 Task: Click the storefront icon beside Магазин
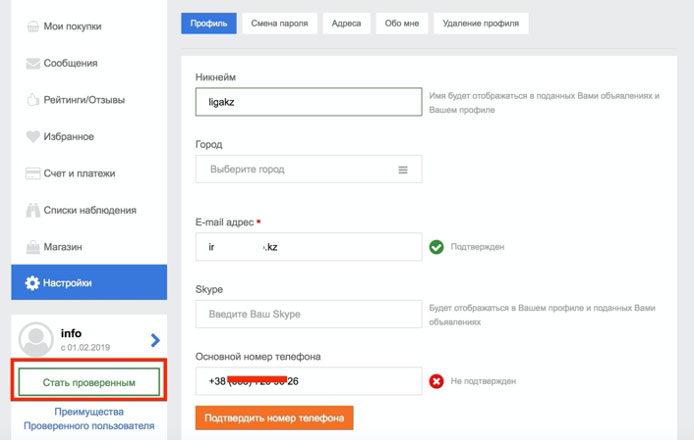click(32, 246)
